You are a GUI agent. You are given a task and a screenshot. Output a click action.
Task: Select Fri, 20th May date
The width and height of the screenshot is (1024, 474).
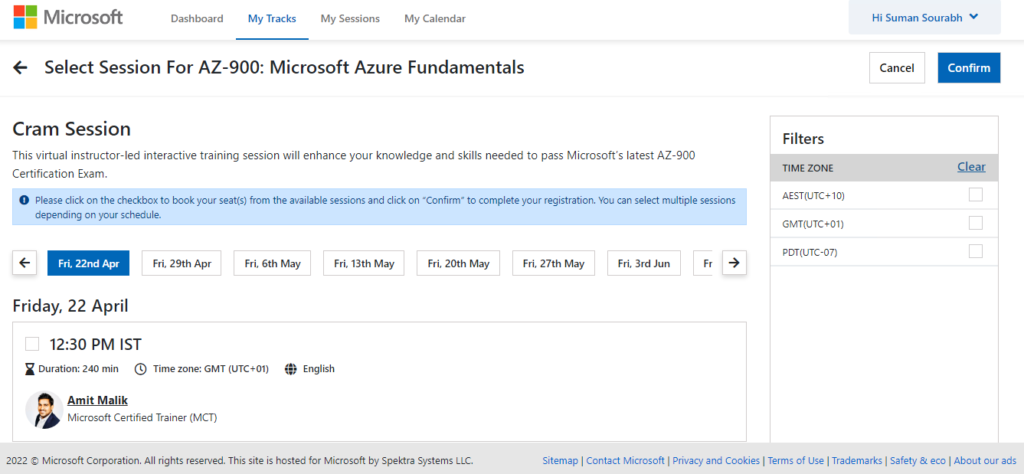pyautogui.click(x=458, y=263)
